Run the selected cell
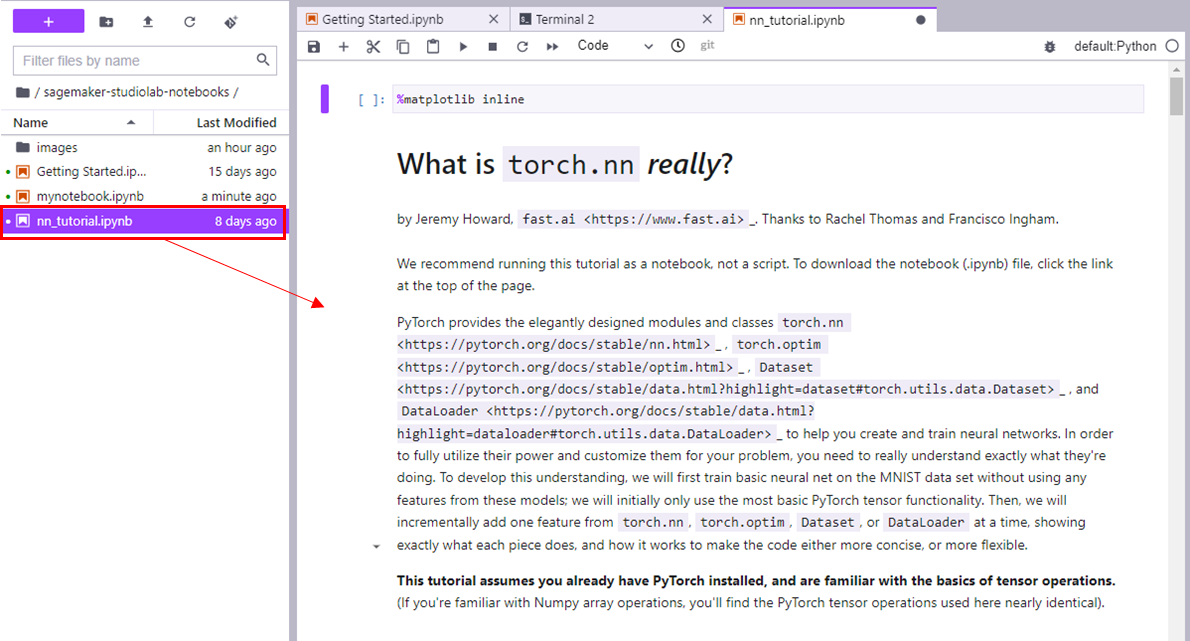Image resolution: width=1190 pixels, height=641 pixels. tap(463, 46)
